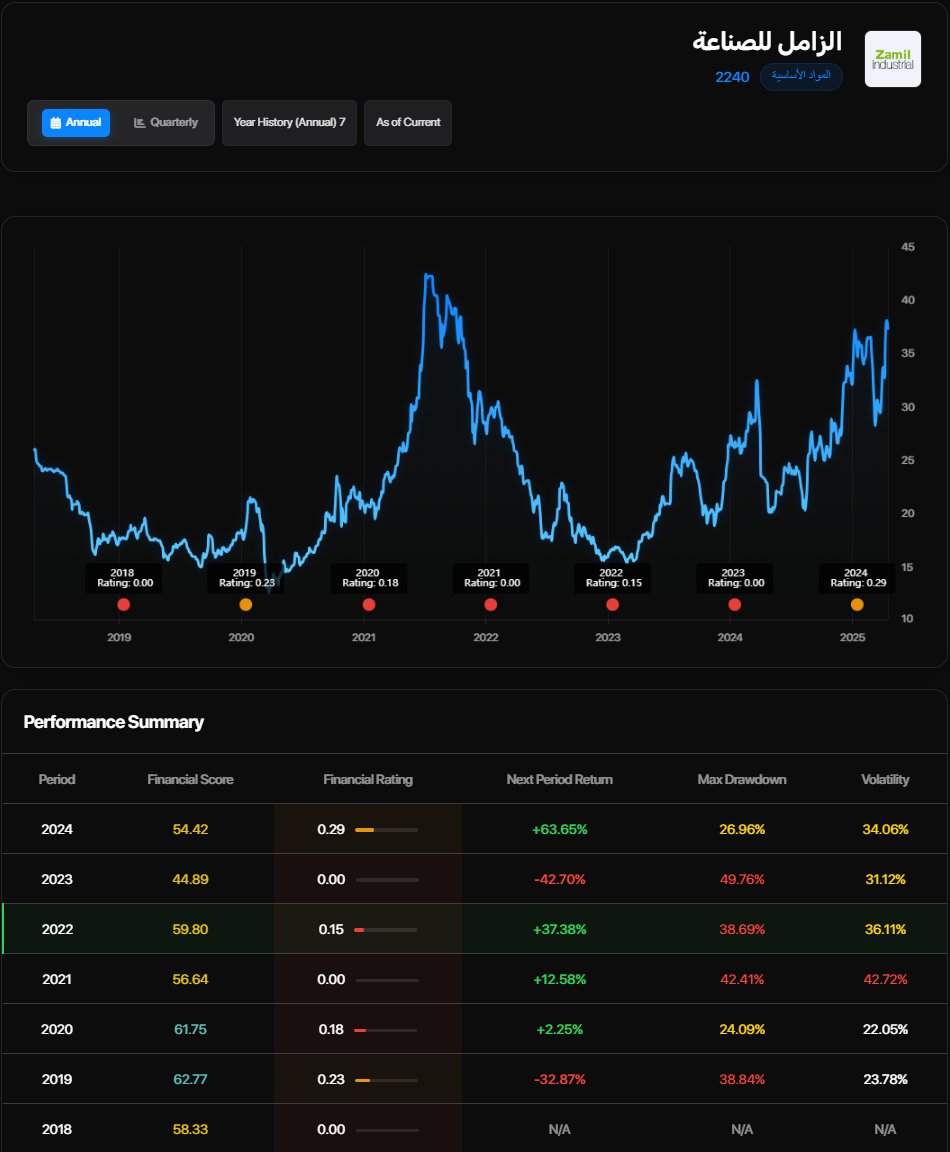
Task: Select the 2021 period row
Action: [475, 979]
